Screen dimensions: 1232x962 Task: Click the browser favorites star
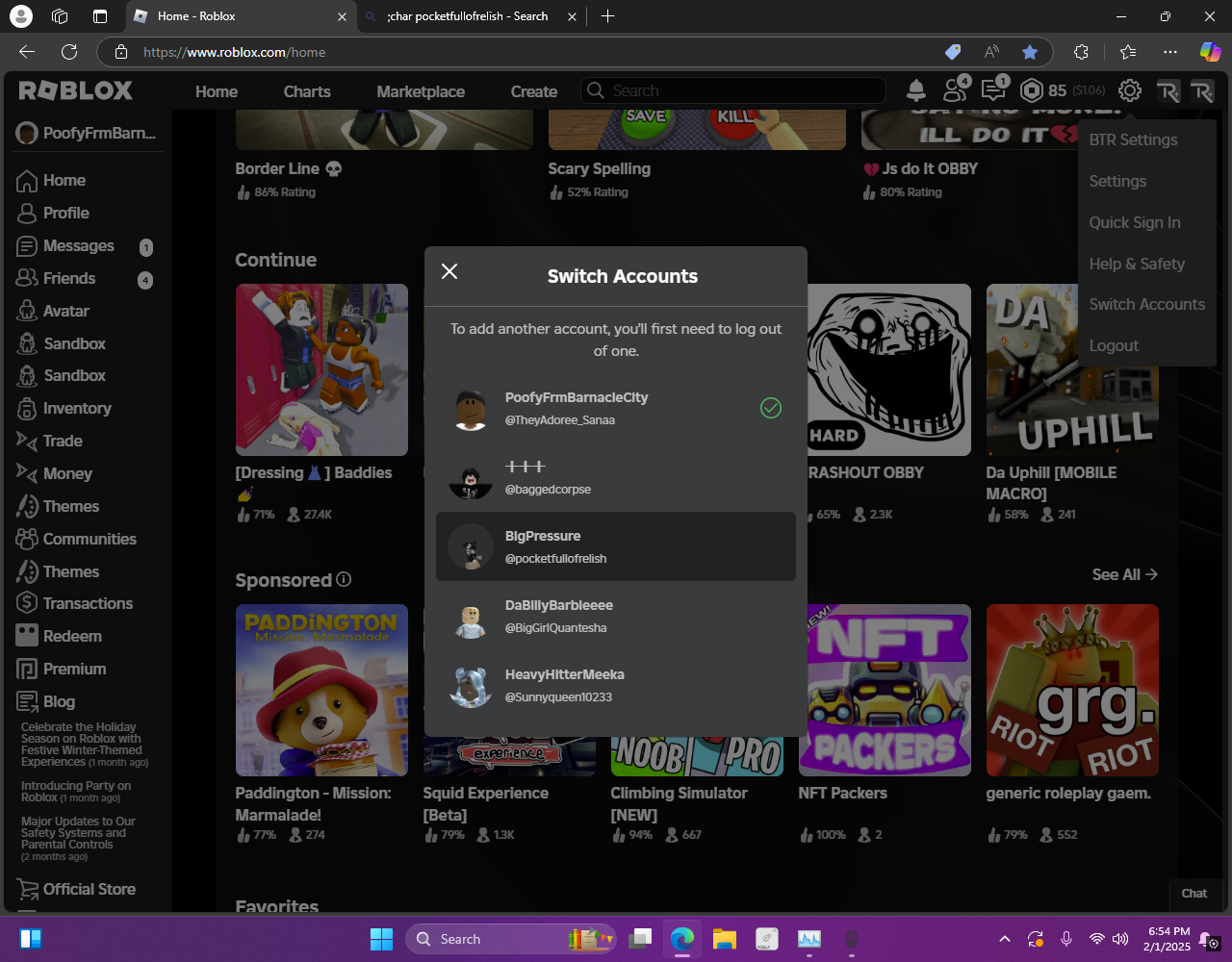click(x=1030, y=52)
